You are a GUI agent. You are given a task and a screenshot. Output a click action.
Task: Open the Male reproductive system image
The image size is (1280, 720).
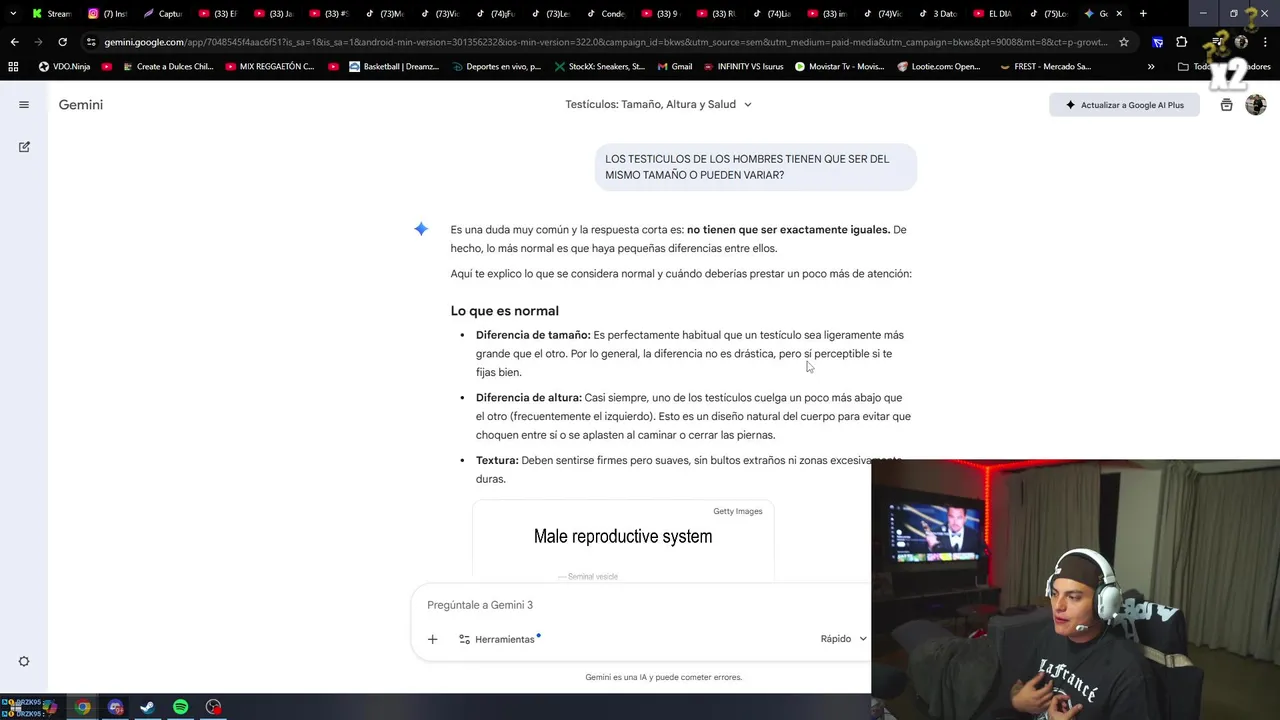623,540
